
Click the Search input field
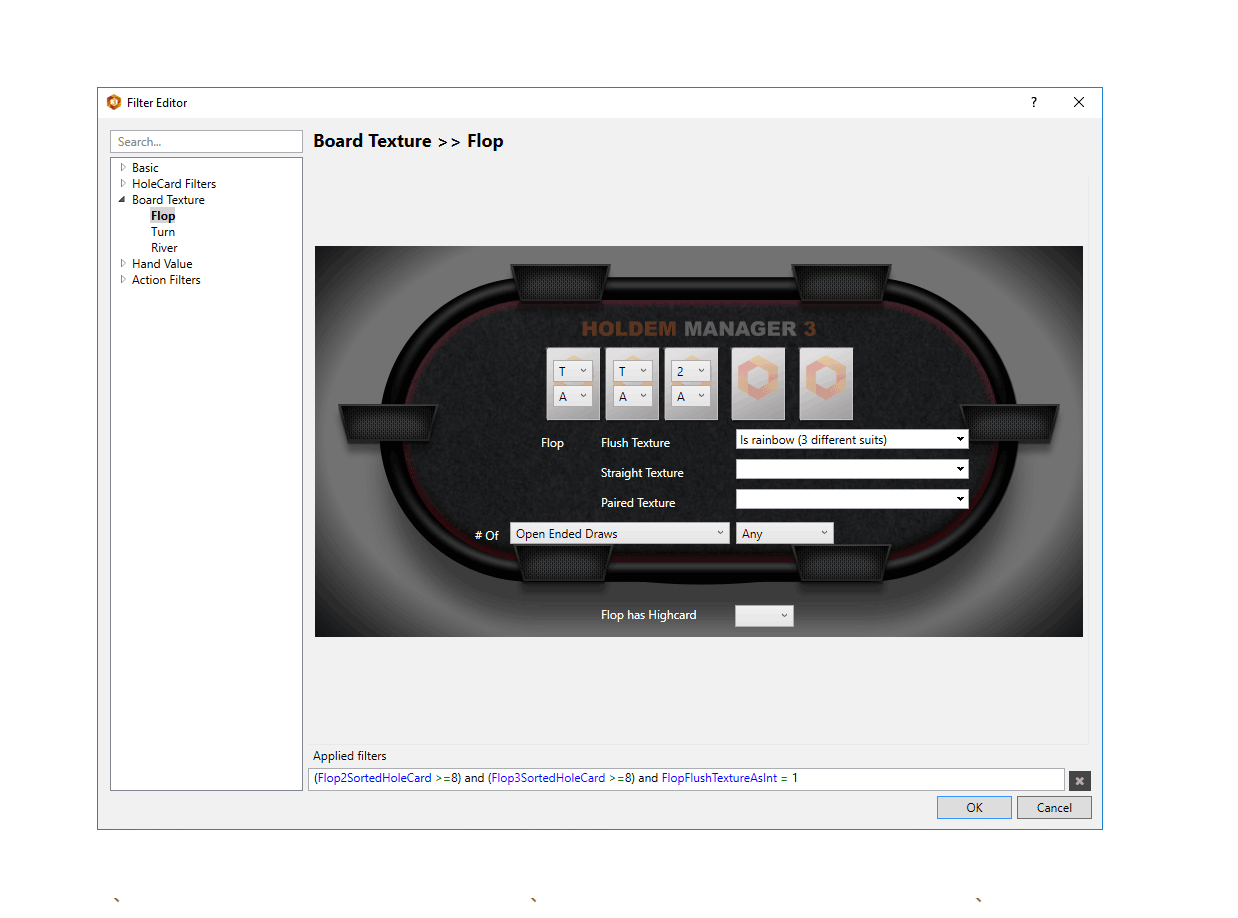point(206,142)
